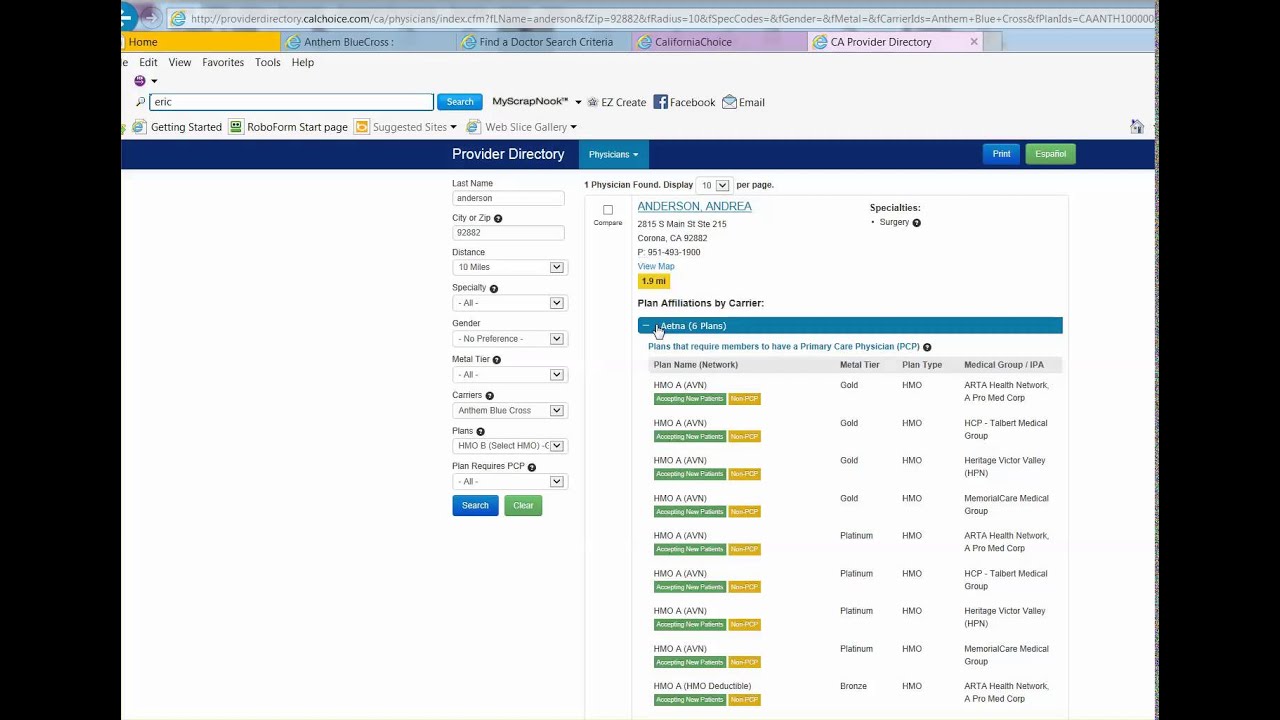The width and height of the screenshot is (1280, 720).
Task: Click the Print button
Action: [1001, 154]
